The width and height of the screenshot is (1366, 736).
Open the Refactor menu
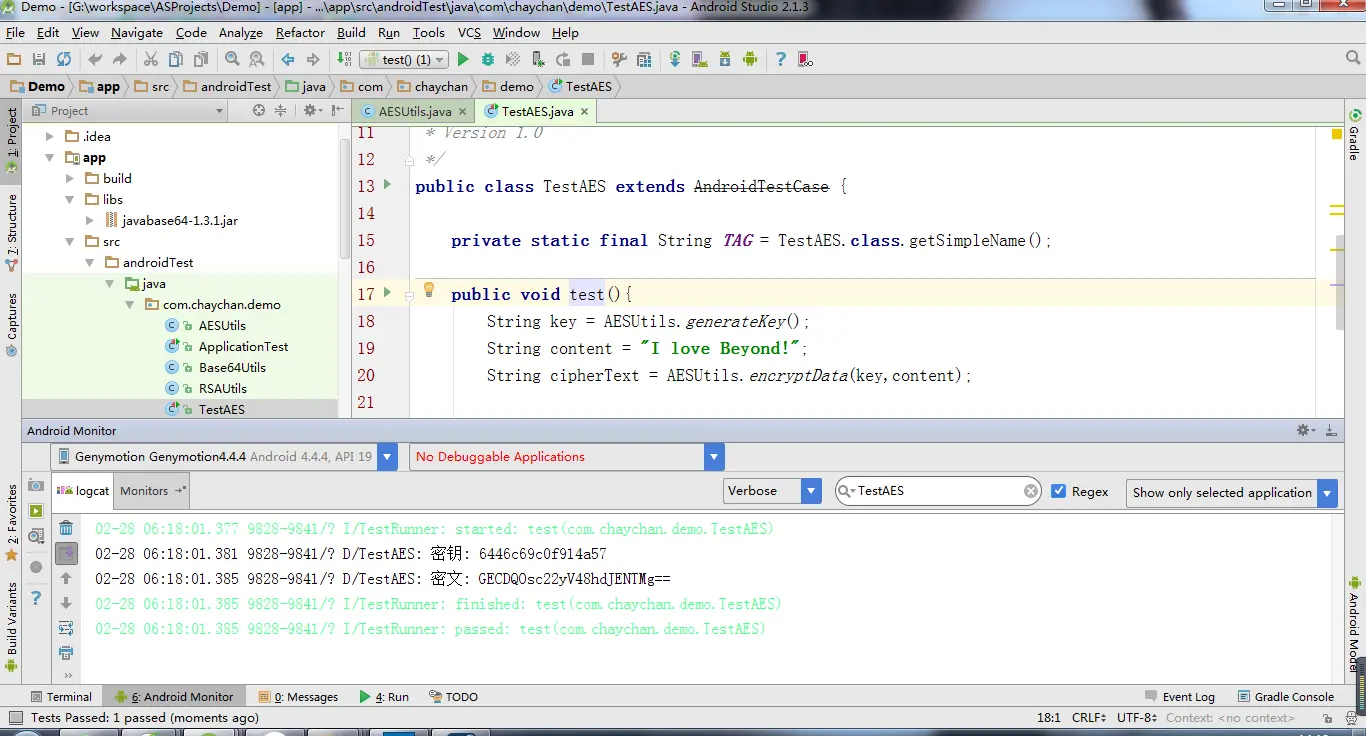tap(300, 32)
